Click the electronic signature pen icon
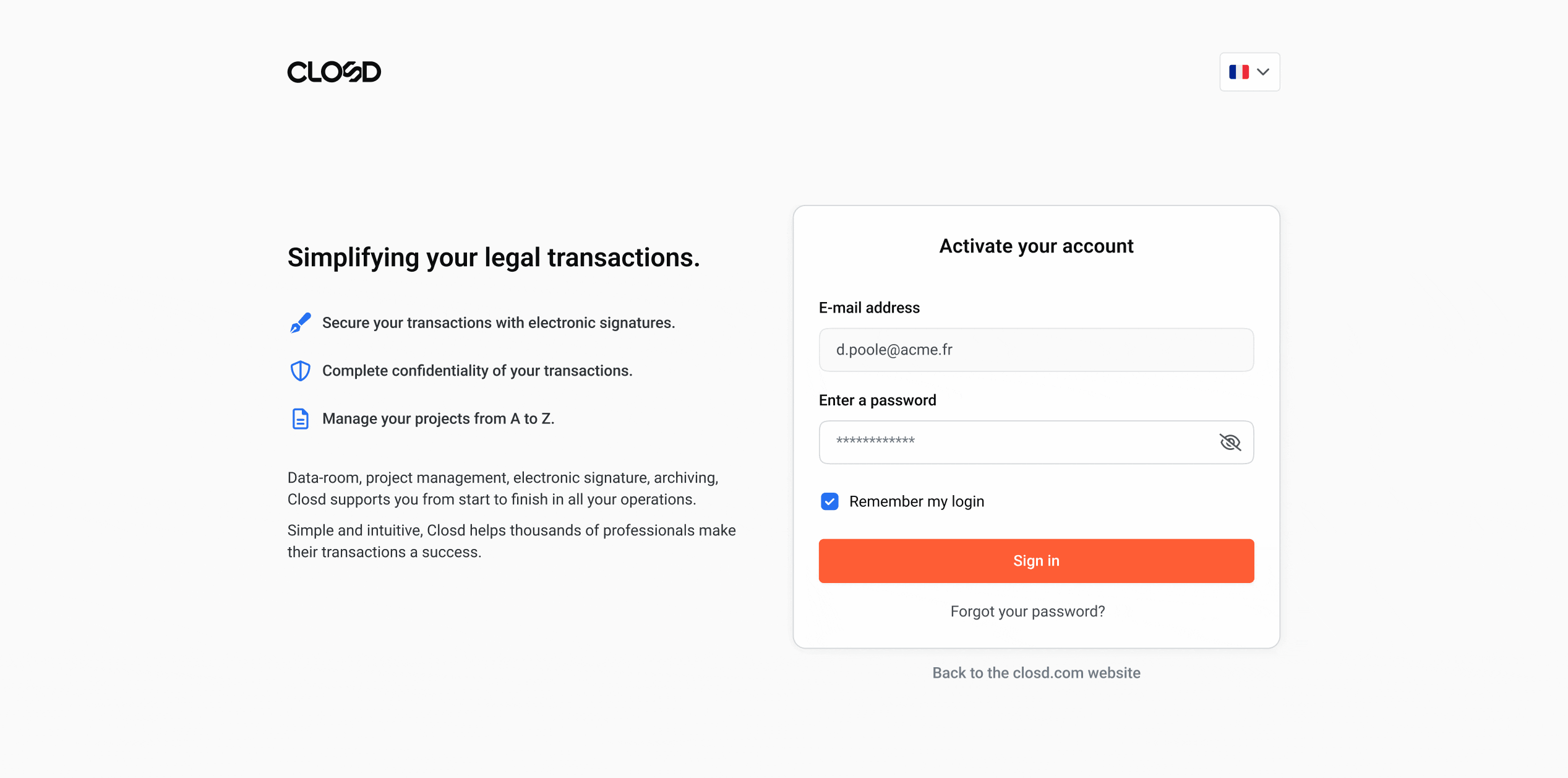The height and width of the screenshot is (778, 1568). click(x=301, y=322)
